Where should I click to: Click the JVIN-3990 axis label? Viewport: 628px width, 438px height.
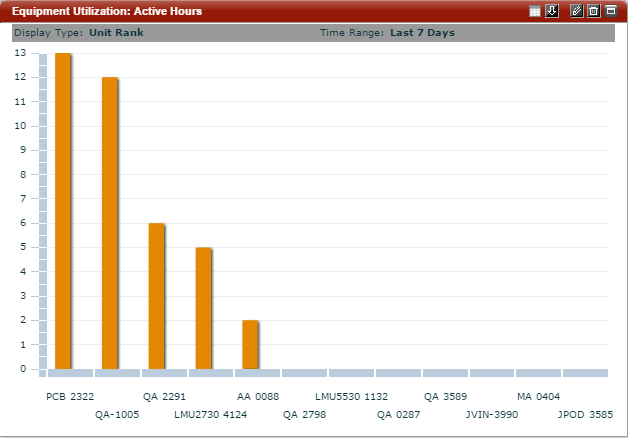click(492, 415)
